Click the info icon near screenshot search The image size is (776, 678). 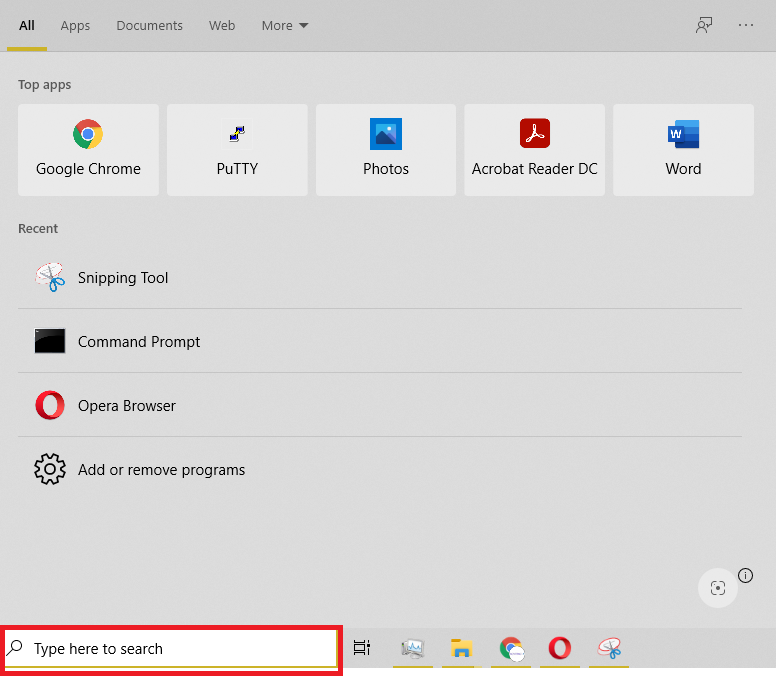(x=745, y=576)
